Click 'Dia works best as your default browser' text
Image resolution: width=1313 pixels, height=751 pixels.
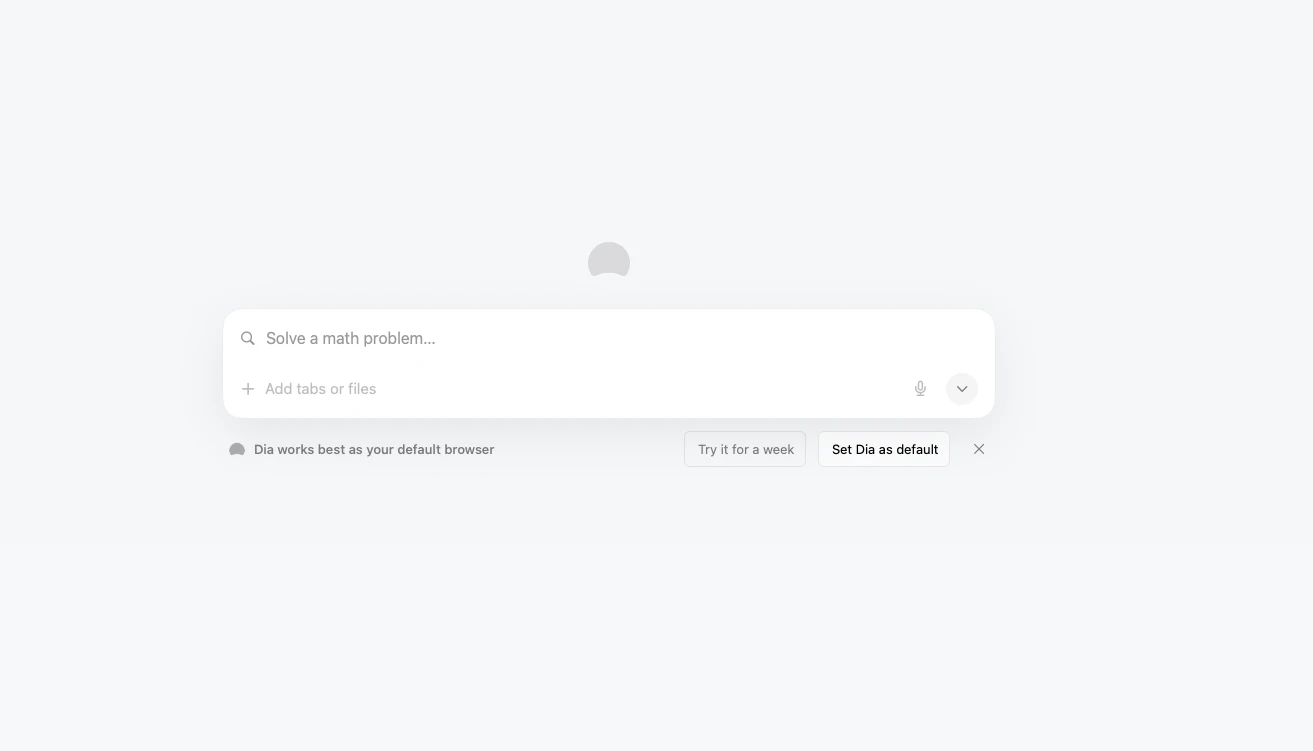tap(374, 450)
